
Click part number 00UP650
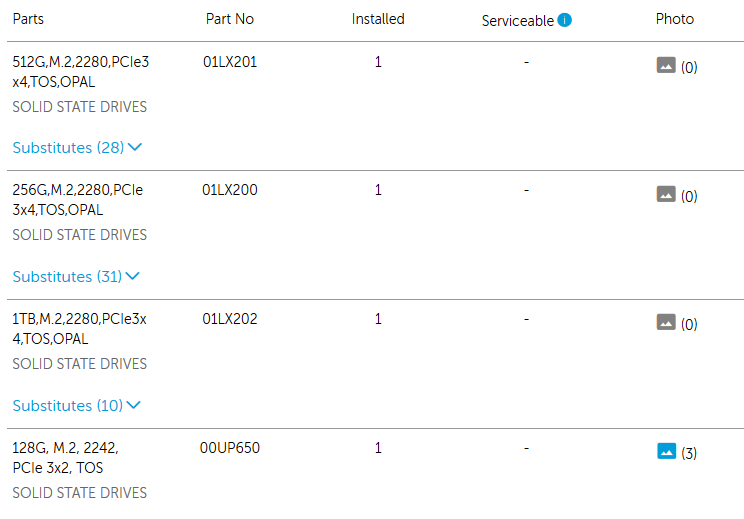click(230, 448)
